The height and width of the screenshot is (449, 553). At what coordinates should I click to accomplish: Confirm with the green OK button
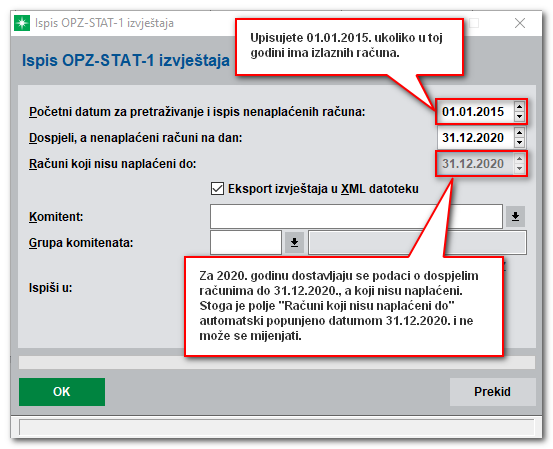click(x=62, y=392)
